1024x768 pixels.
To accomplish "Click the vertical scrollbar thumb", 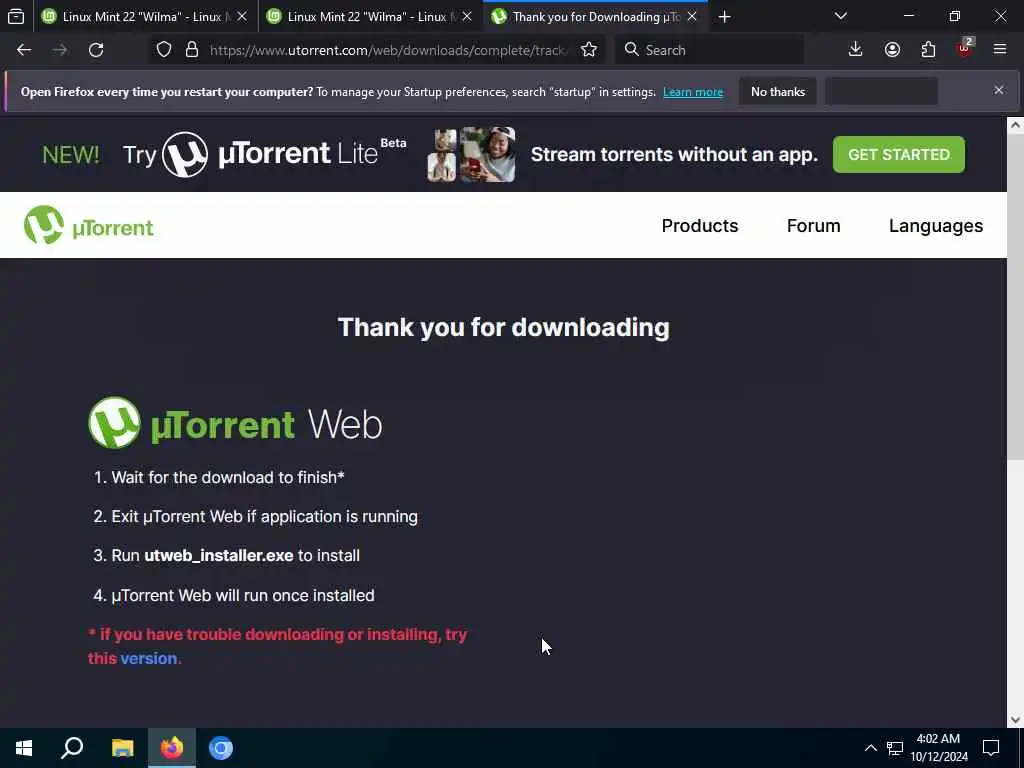I will click(1015, 297).
